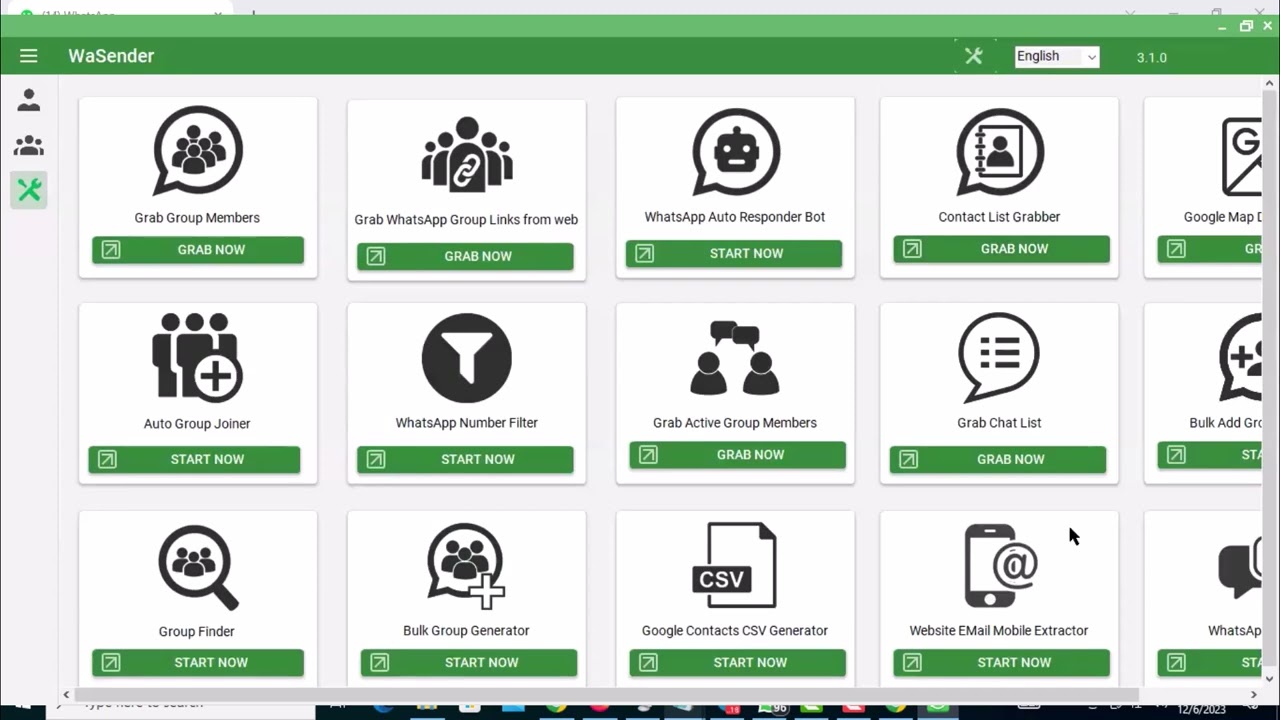Click the Grab Active Group Members icon

(735, 358)
